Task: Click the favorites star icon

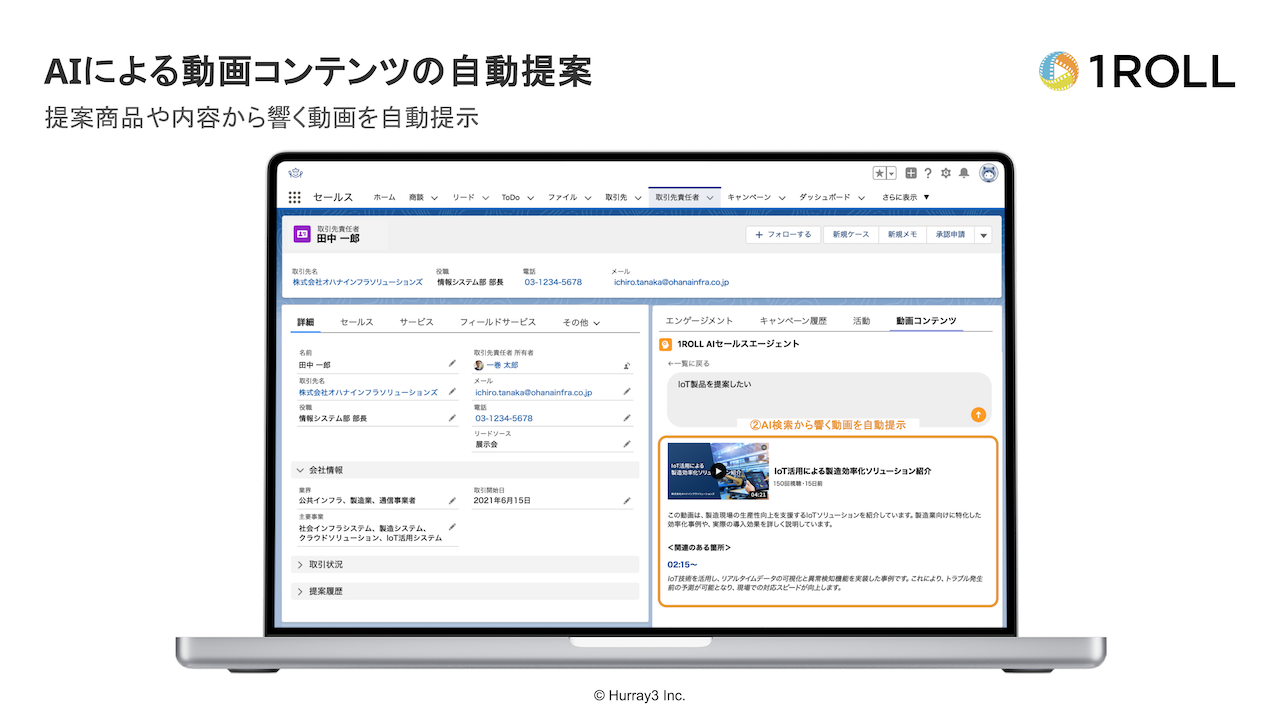Action: tap(880, 173)
